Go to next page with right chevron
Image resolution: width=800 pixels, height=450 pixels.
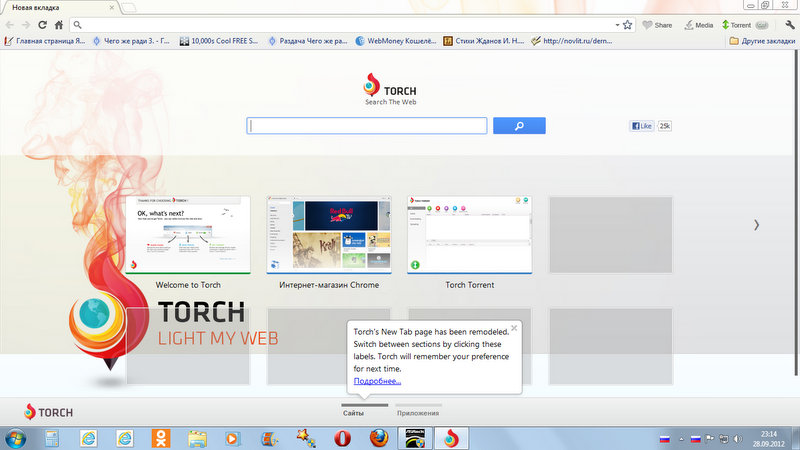click(x=757, y=225)
